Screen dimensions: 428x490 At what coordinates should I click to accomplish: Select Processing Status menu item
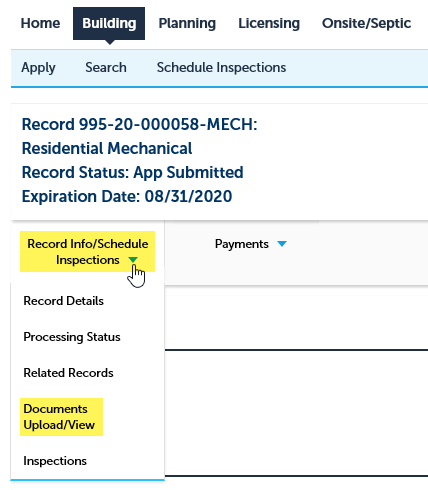(x=72, y=337)
